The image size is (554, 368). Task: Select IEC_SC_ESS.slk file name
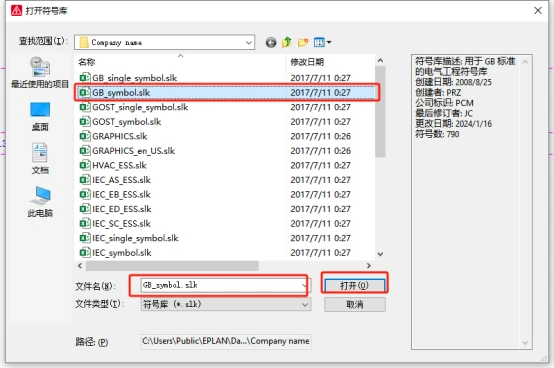pyautogui.click(x=122, y=224)
